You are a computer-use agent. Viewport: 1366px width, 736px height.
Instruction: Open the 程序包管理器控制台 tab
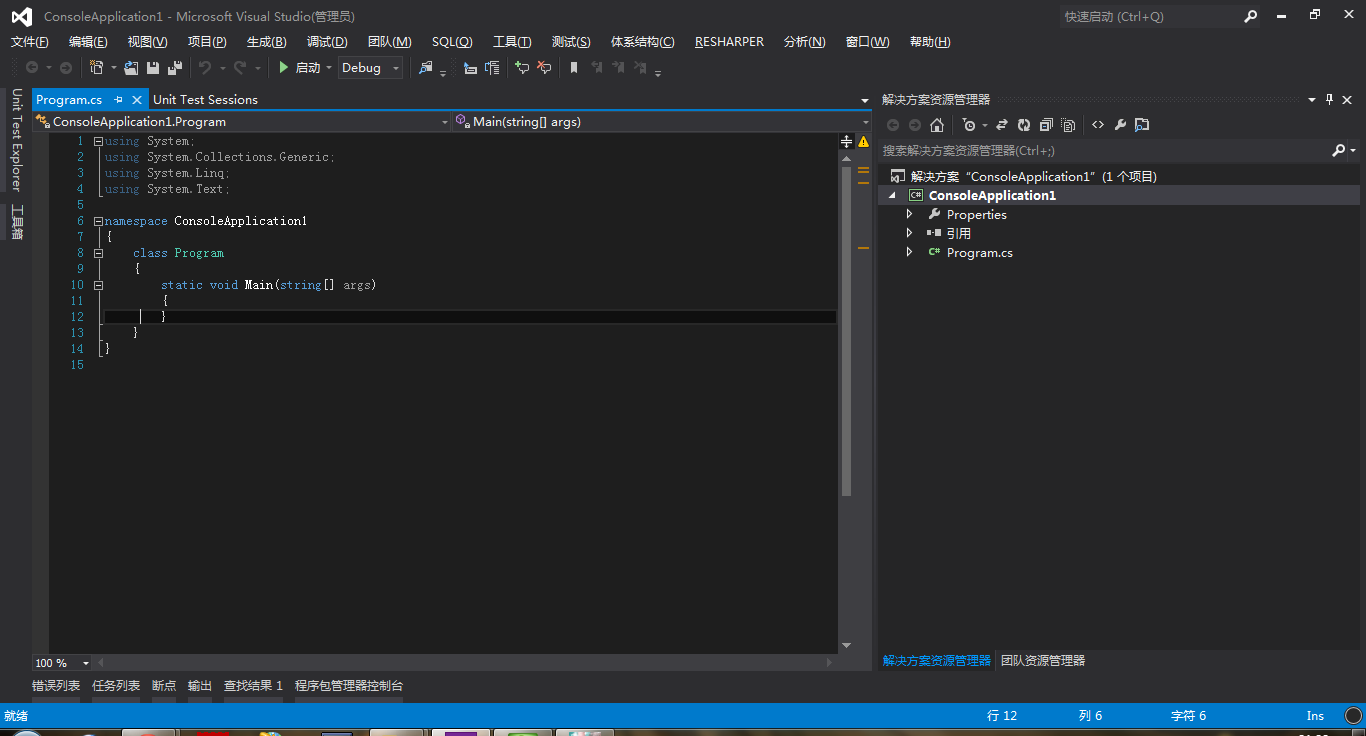coord(349,686)
